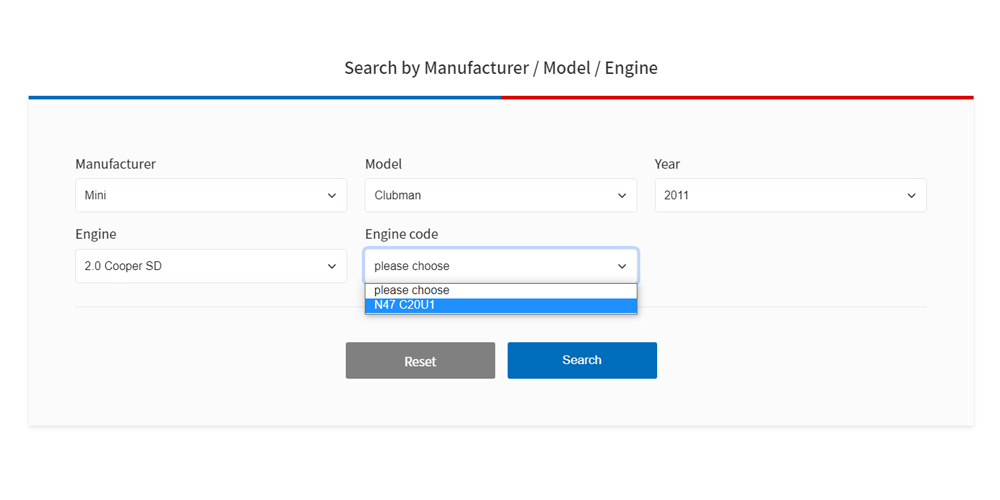The width and height of the screenshot is (1000, 500).
Task: Open the Engine dropdown showing 2.0 Cooper SD
Action: [211, 266]
